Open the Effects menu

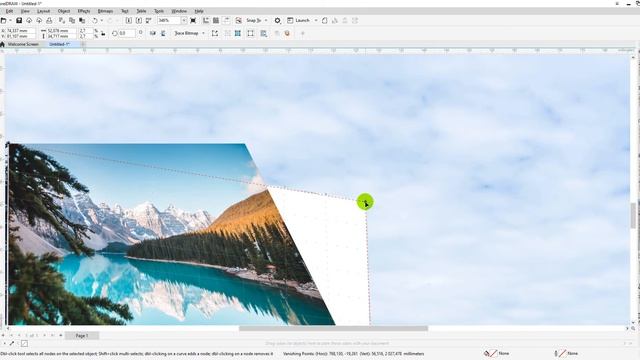[x=84, y=11]
